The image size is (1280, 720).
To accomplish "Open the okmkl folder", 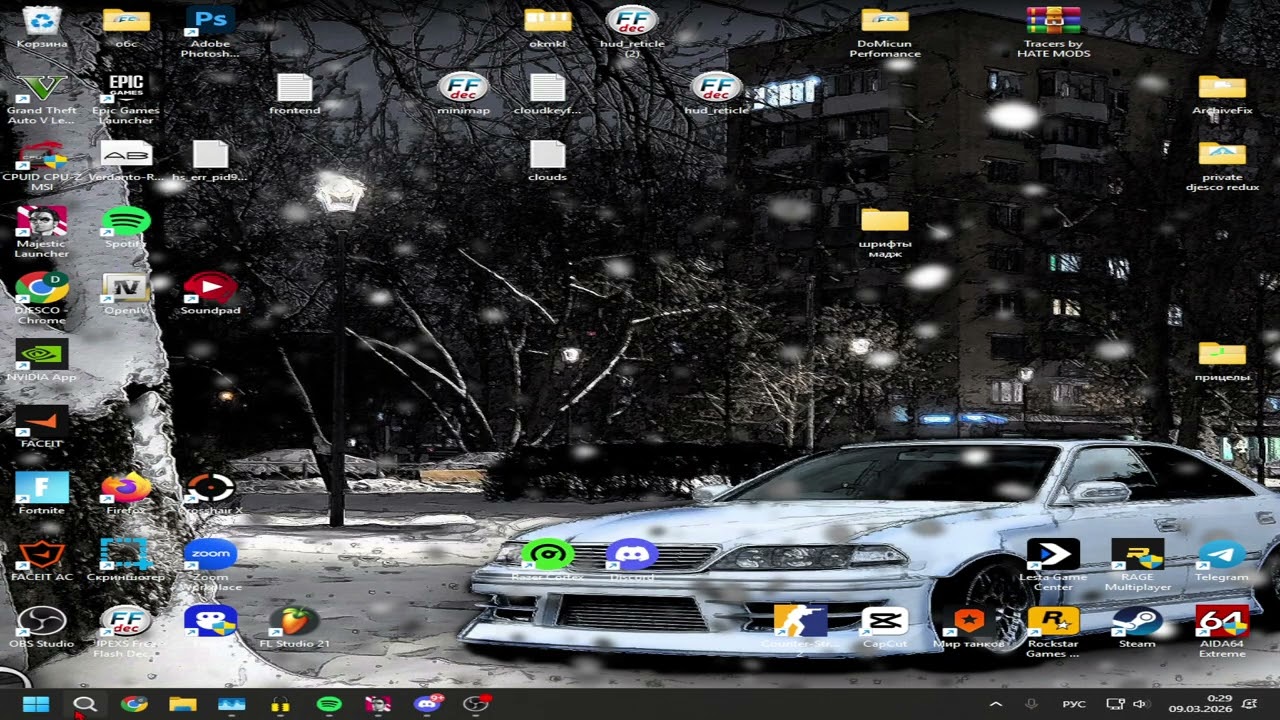I will tap(548, 27).
